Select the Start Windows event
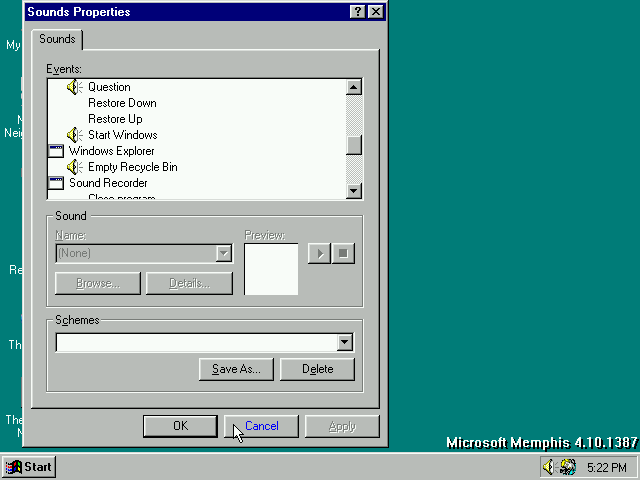This screenshot has height=480, width=640. tap(123, 135)
